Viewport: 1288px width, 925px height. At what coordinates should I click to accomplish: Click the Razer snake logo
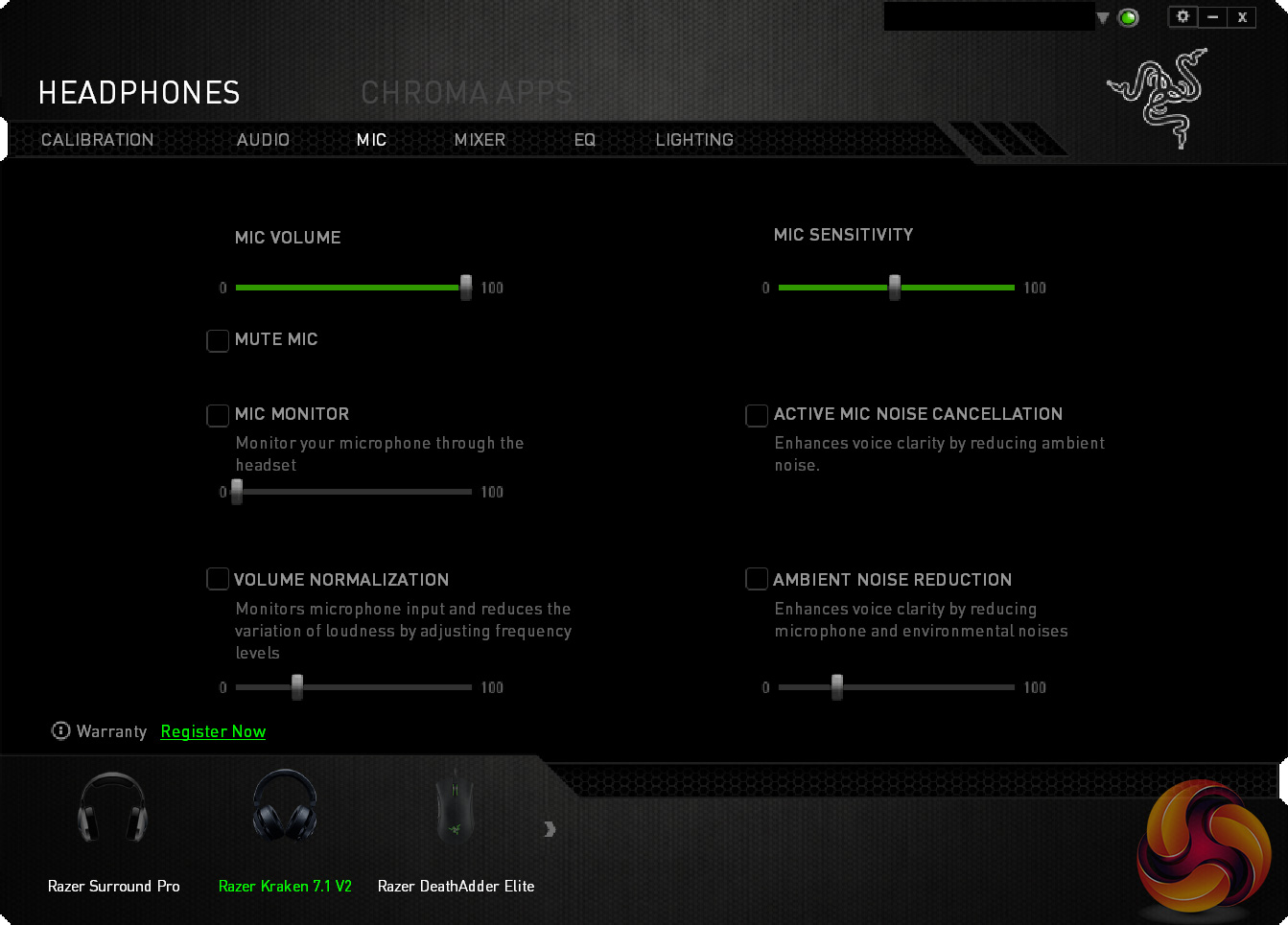tap(1157, 98)
